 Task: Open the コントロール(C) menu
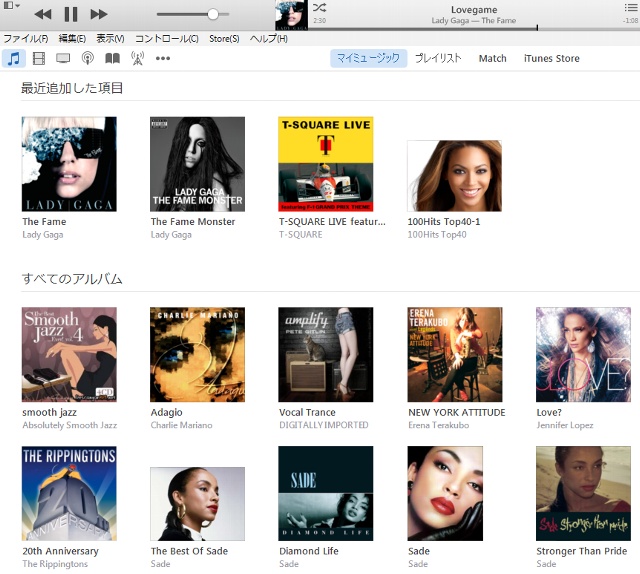(x=167, y=39)
